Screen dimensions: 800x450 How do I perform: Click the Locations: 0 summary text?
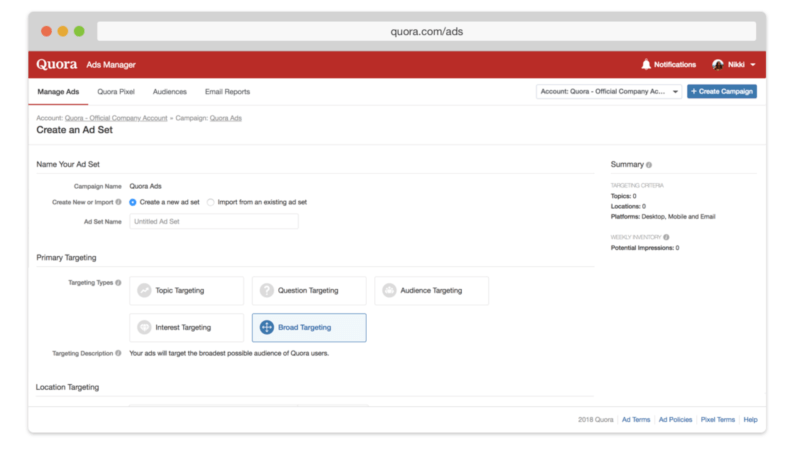(628, 206)
